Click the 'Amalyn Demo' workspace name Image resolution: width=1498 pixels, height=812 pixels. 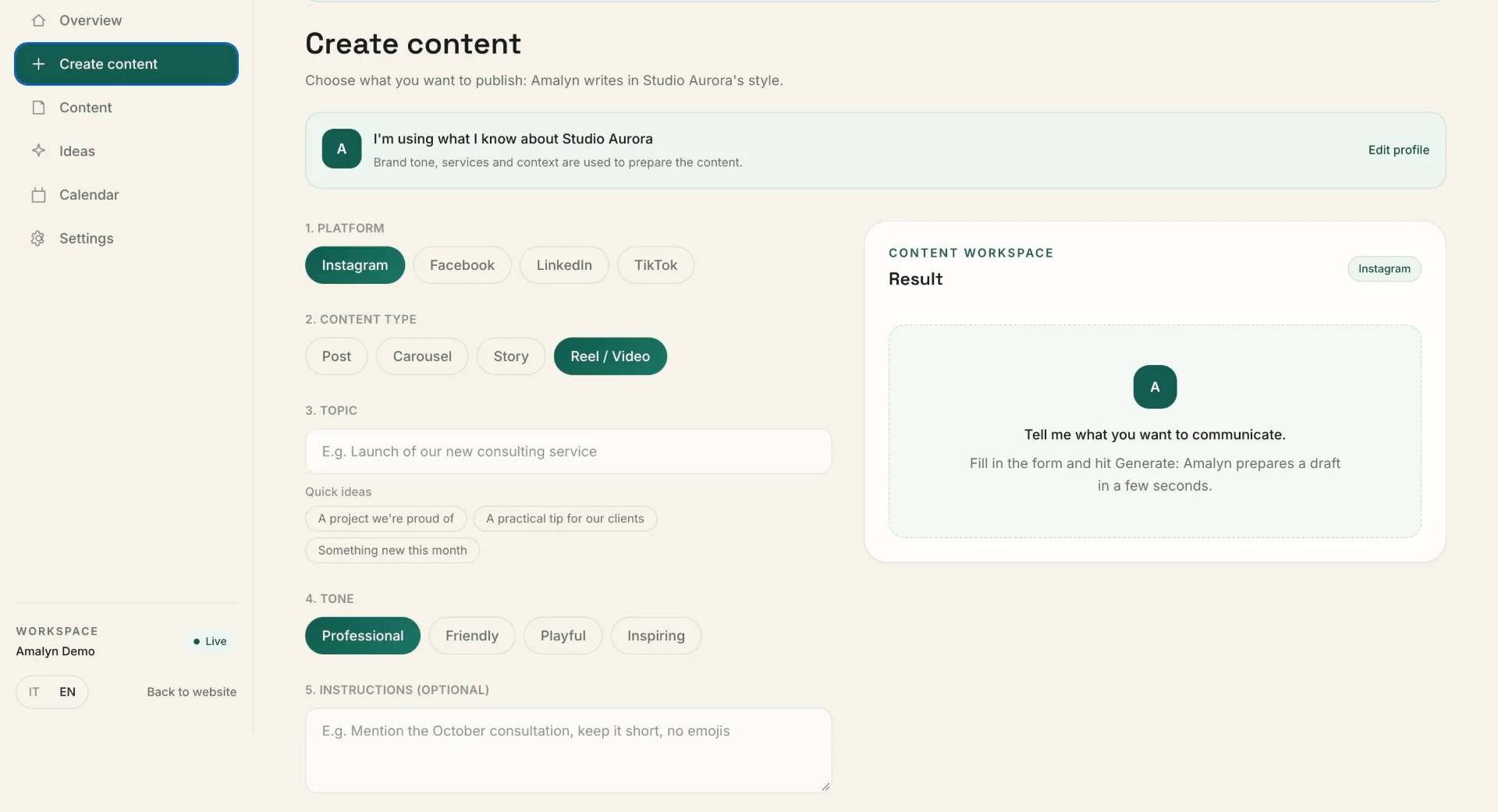coord(55,651)
